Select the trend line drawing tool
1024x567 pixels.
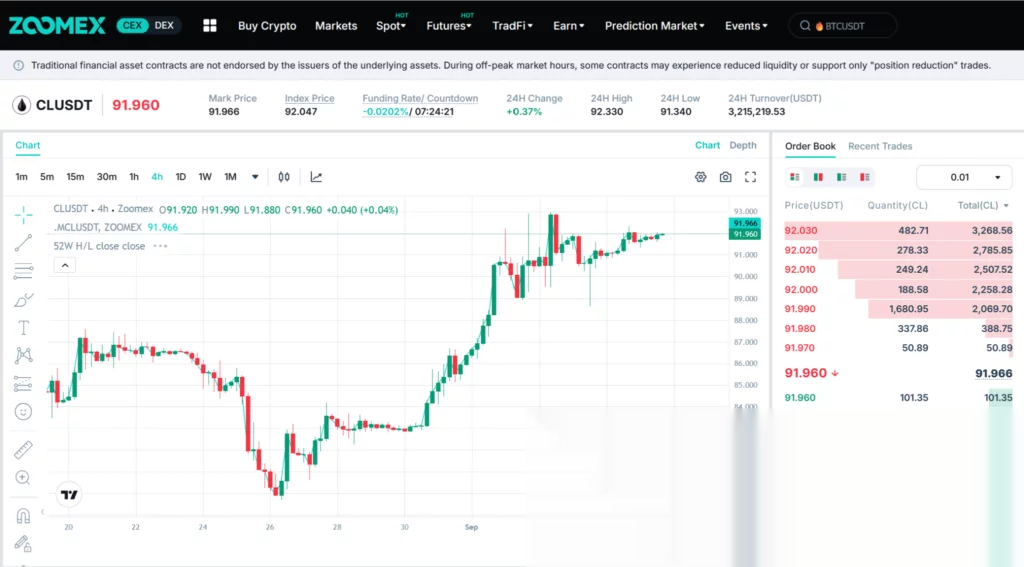(24, 243)
